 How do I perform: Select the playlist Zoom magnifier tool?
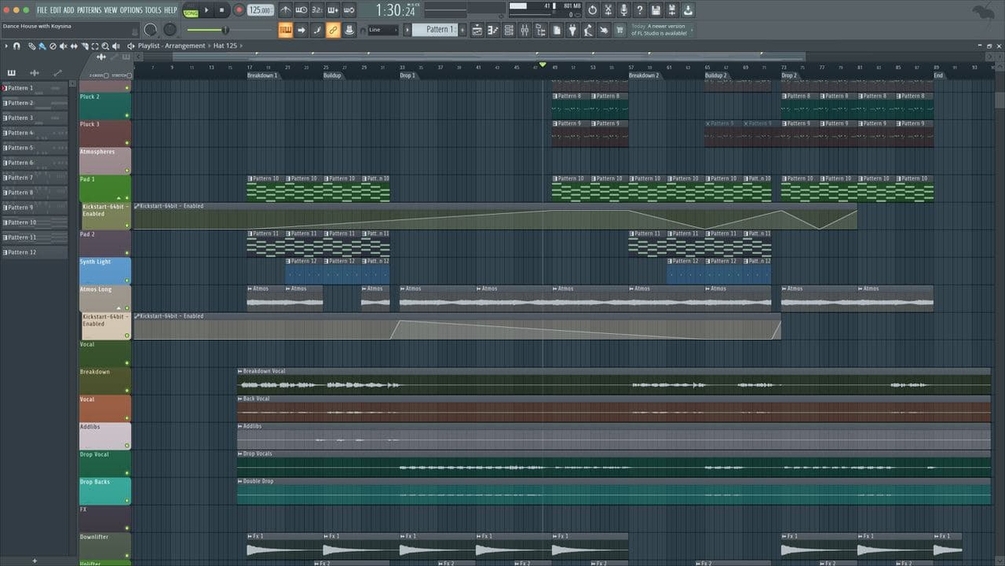pyautogui.click(x=106, y=46)
